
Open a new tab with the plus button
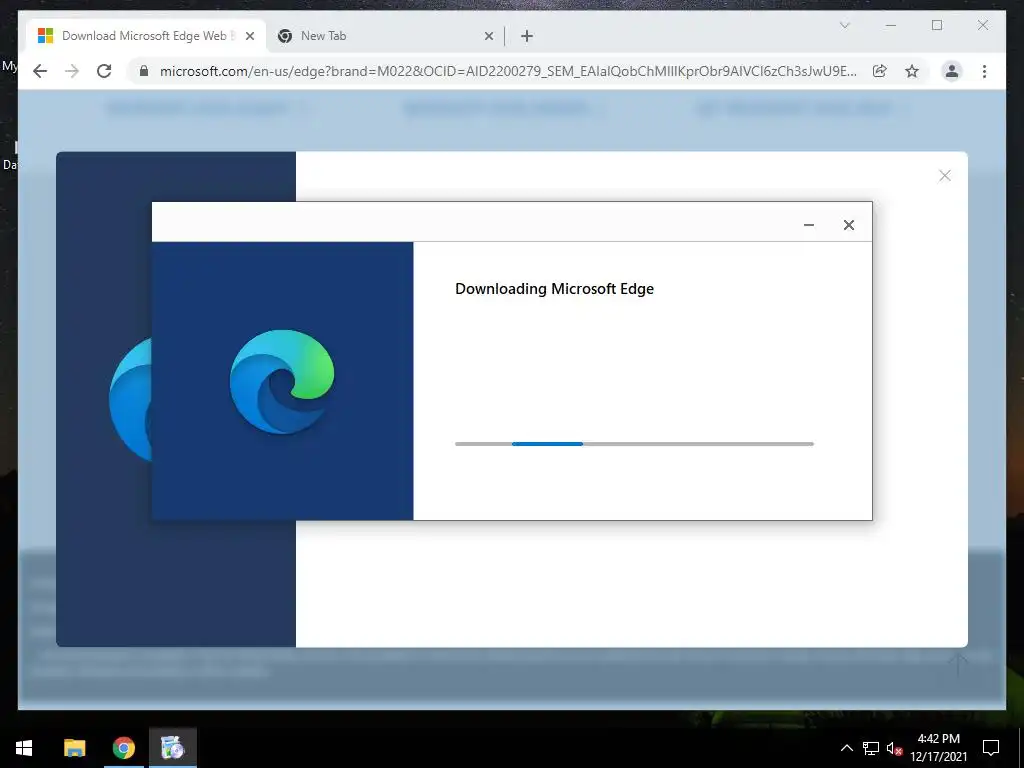(x=526, y=36)
